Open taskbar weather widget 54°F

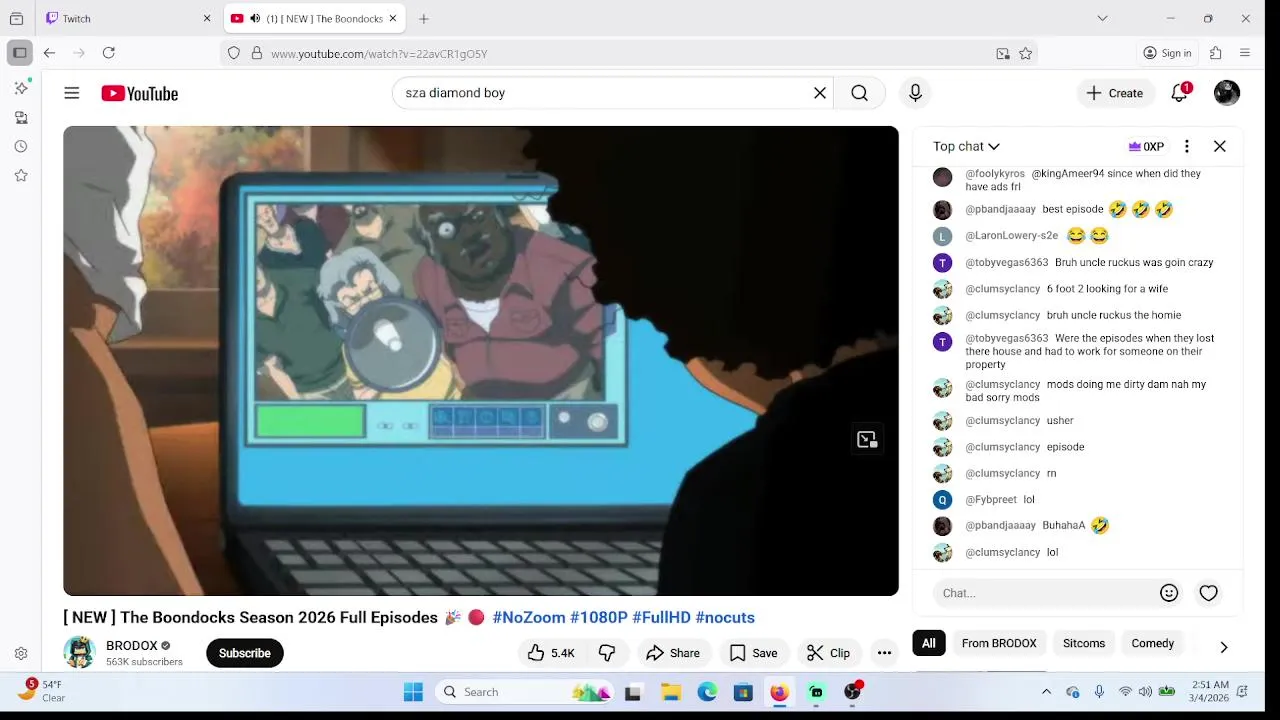42,691
